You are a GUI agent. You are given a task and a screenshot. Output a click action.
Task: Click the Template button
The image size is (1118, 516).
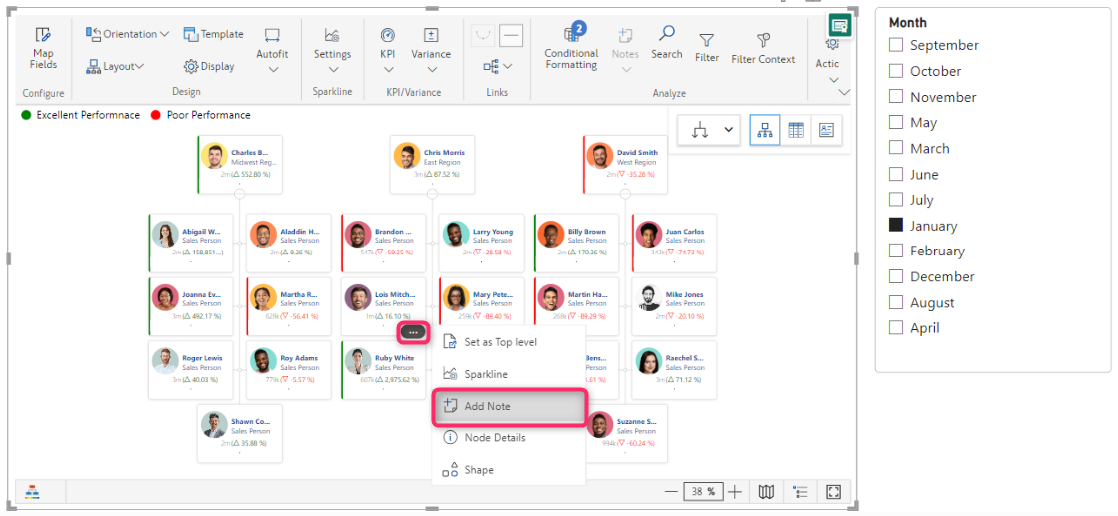point(213,34)
